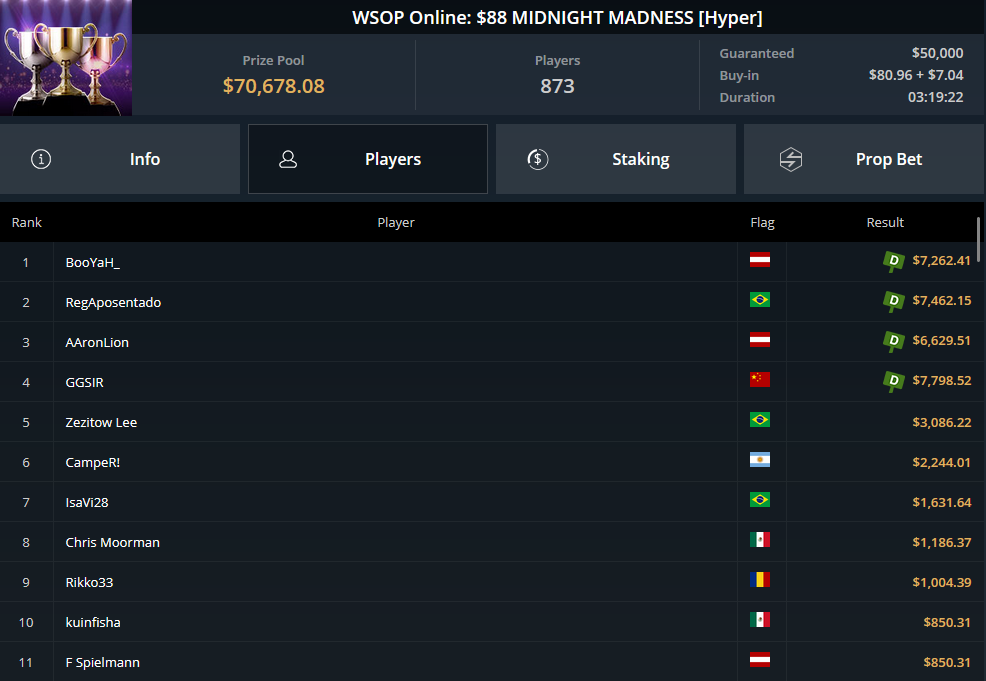This screenshot has width=986, height=681.
Task: Go to the Prop Bet tab
Action: pyautogui.click(x=864, y=159)
